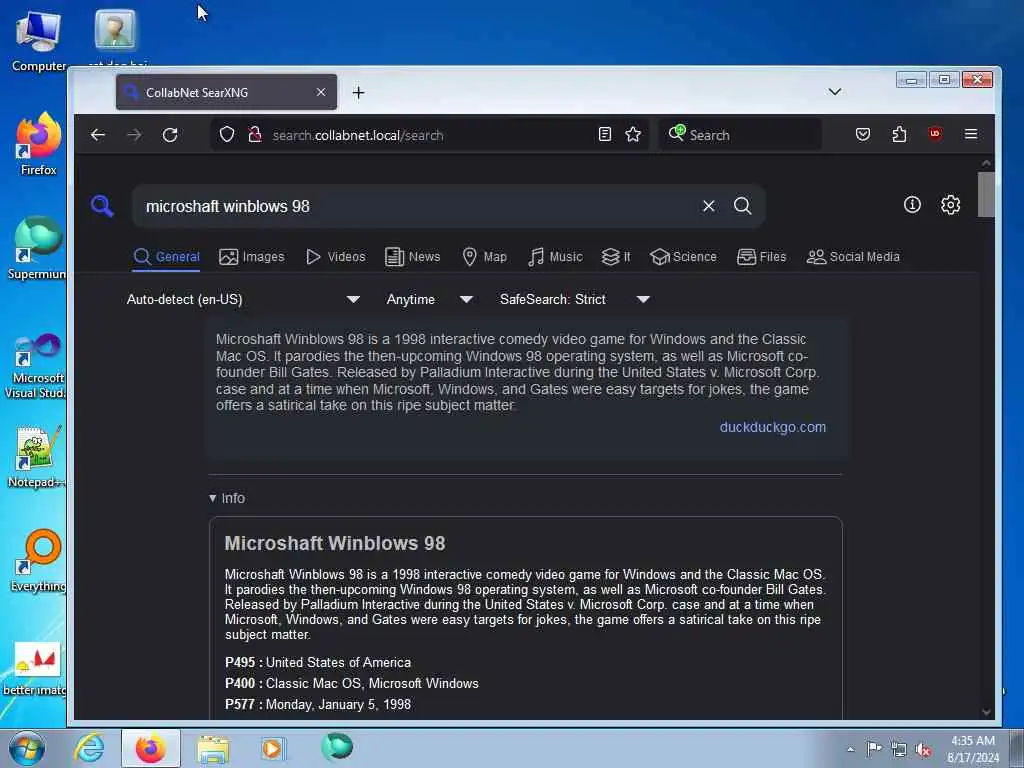Image resolution: width=1024 pixels, height=768 pixels.
Task: Open the Firefox desktop shortcut
Action: coord(39,144)
